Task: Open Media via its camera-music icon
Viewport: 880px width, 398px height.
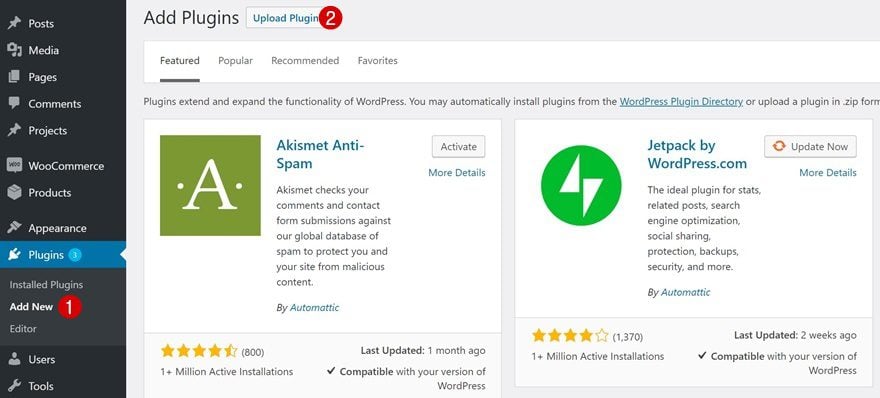Action: click(x=15, y=50)
